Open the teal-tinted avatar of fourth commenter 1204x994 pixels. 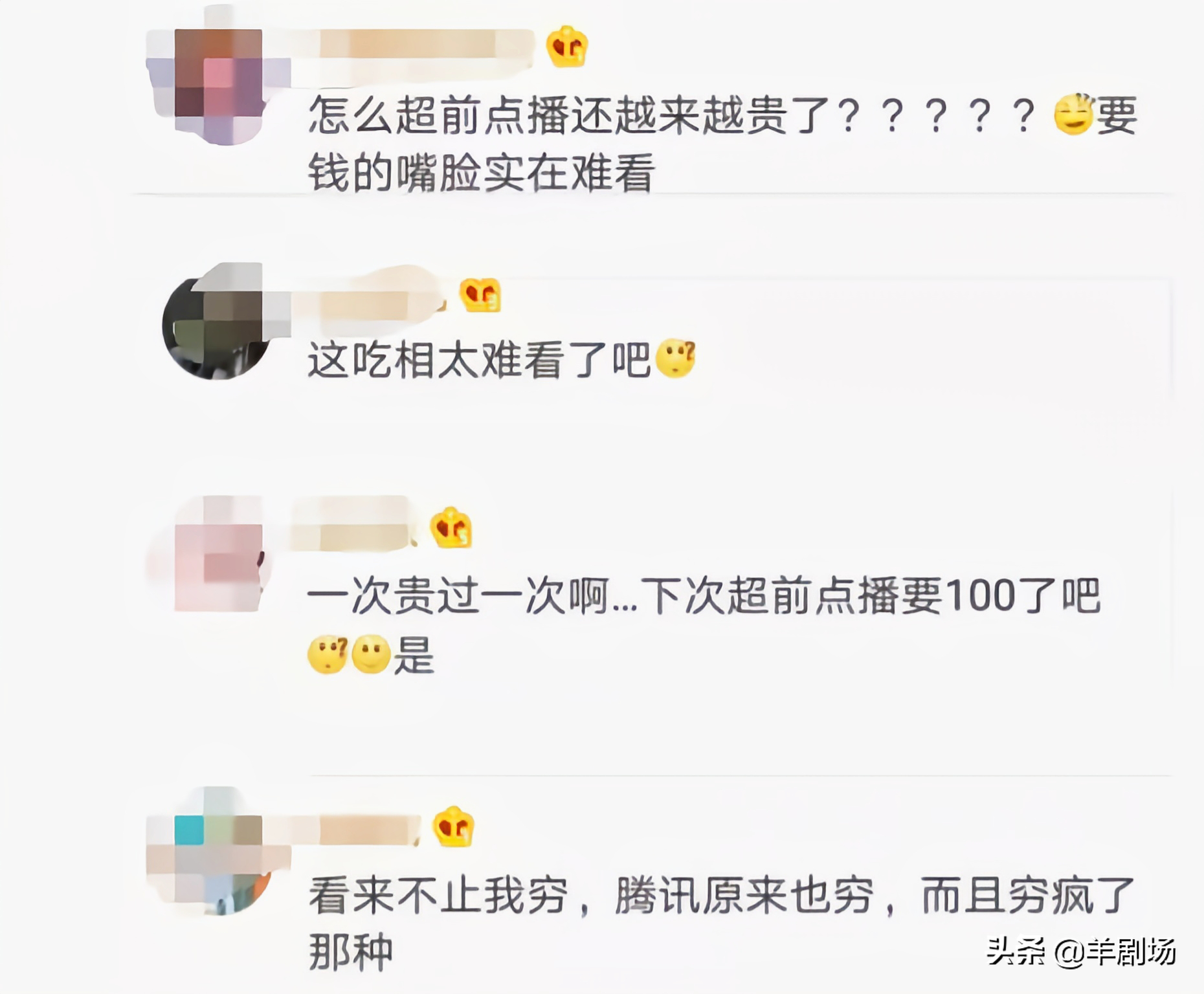217,851
